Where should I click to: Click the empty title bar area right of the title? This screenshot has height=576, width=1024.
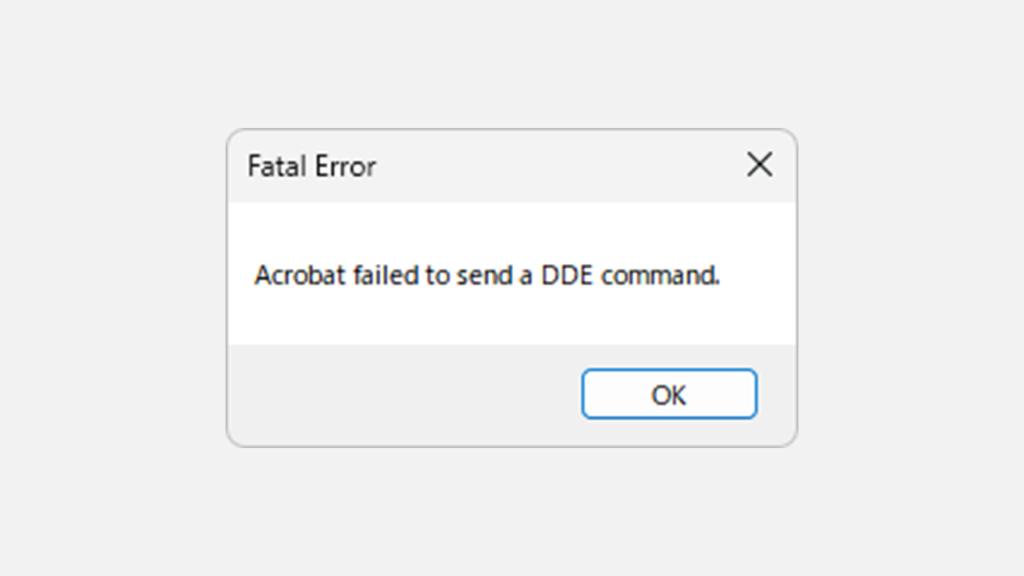point(560,166)
